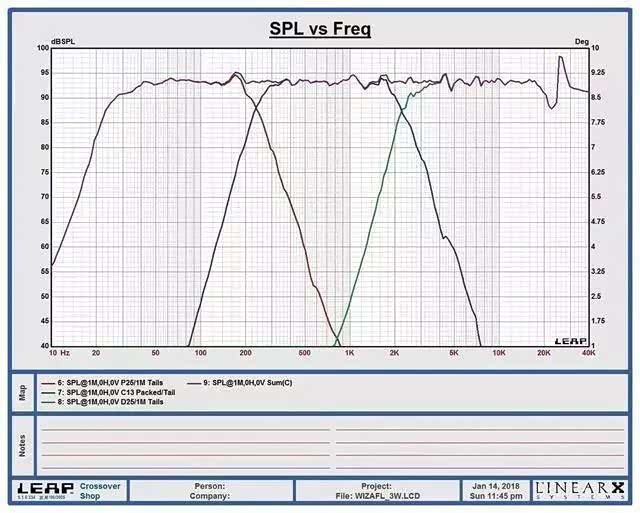The image size is (640, 513).
Task: Click the 1K frequency axis label
Action: pos(349,353)
